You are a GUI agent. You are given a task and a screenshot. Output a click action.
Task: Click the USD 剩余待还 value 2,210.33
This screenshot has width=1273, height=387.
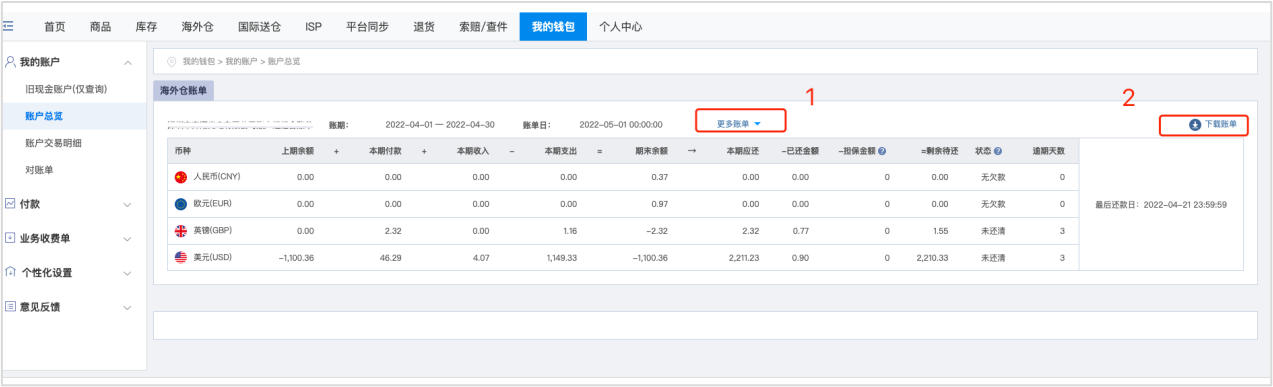point(931,257)
